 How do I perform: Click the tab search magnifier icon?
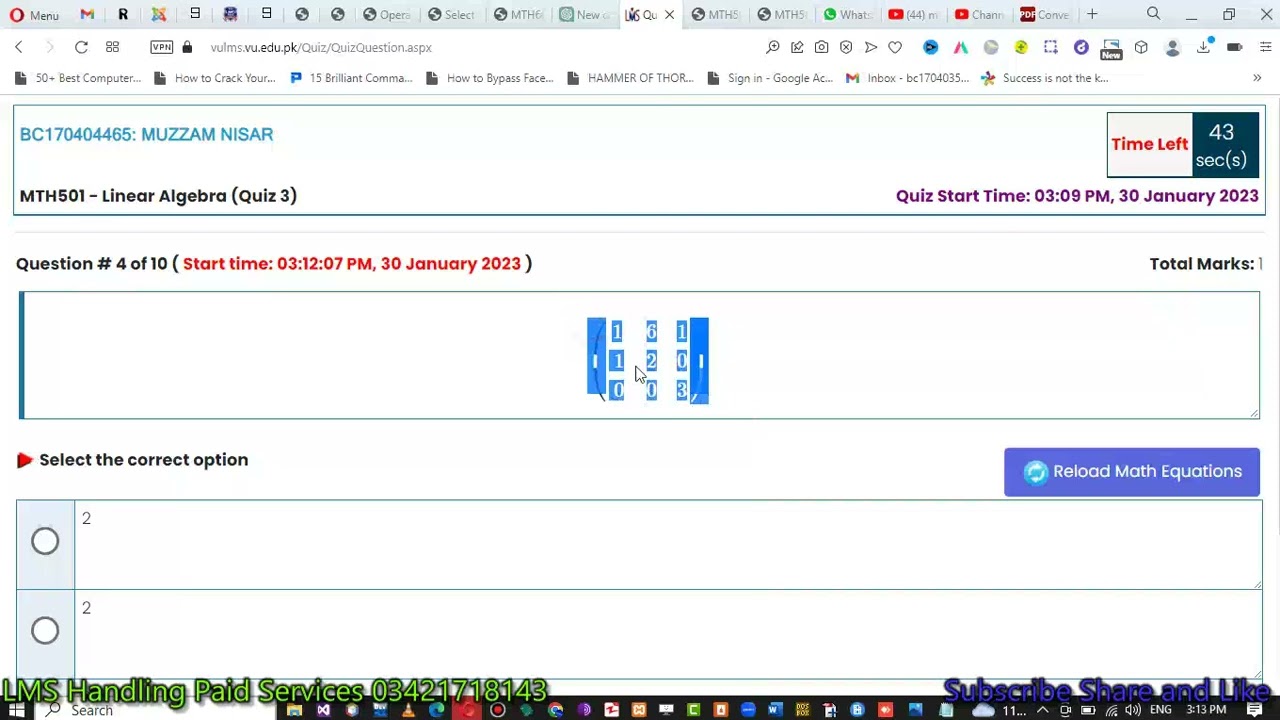click(x=1154, y=14)
